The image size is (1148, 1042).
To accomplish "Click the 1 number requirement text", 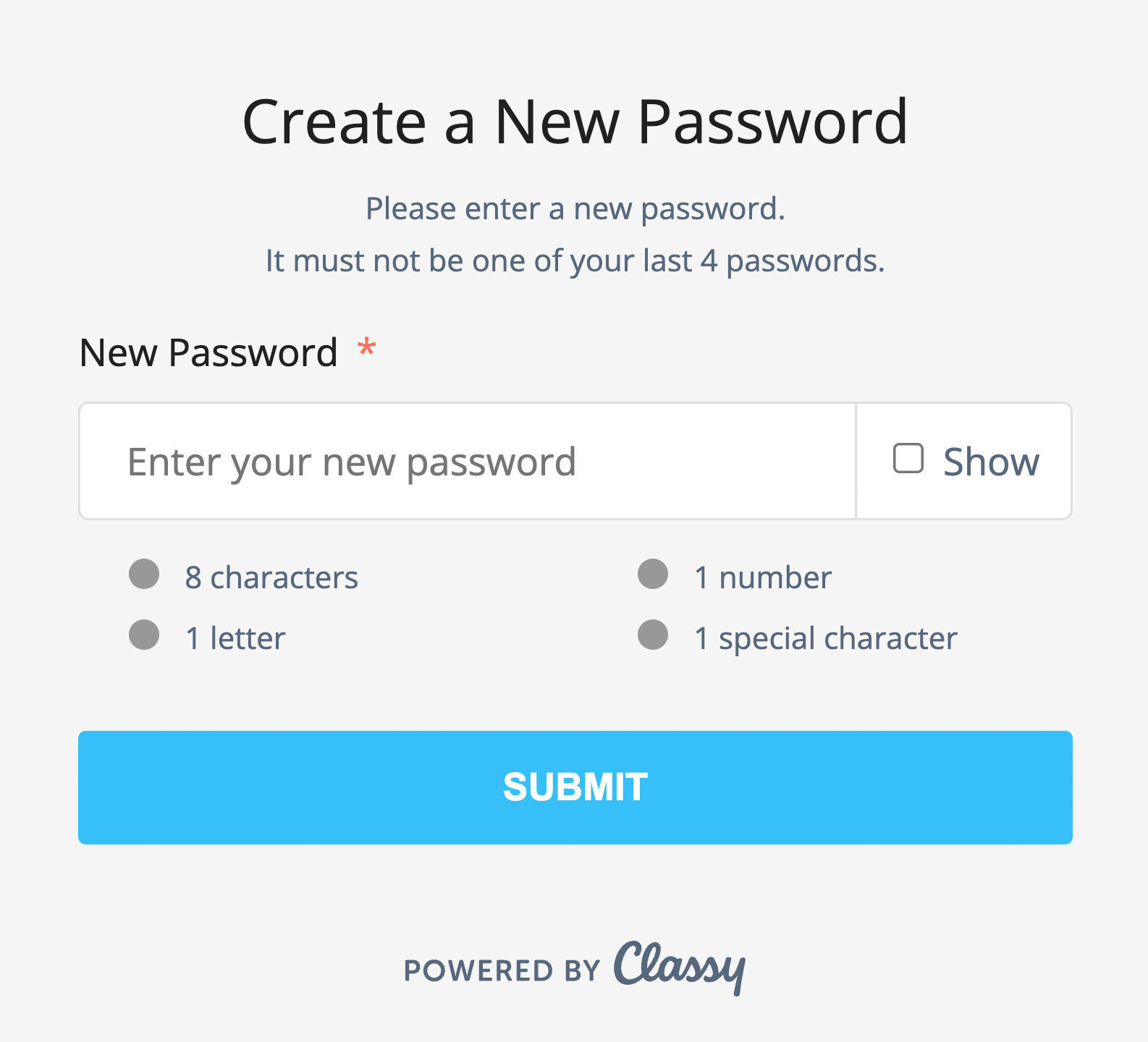I will click(x=761, y=577).
